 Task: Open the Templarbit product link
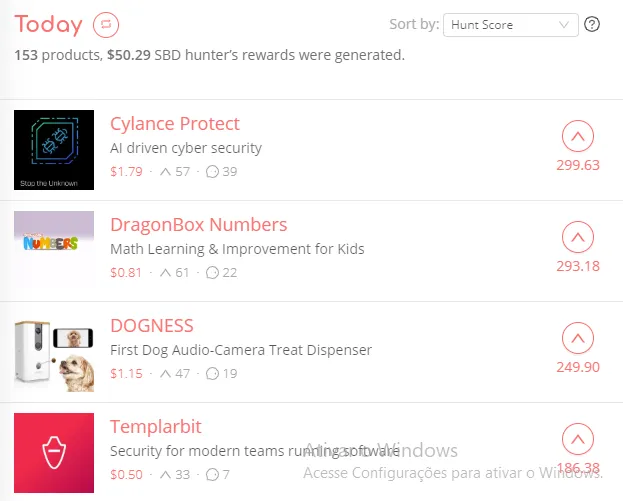pos(156,427)
